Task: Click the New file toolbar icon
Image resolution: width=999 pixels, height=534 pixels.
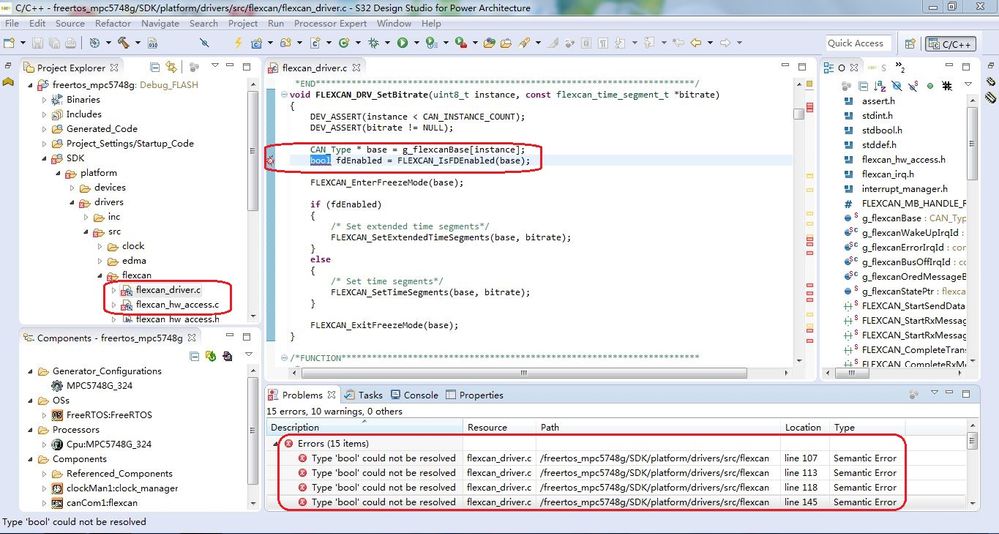Action: (x=9, y=43)
